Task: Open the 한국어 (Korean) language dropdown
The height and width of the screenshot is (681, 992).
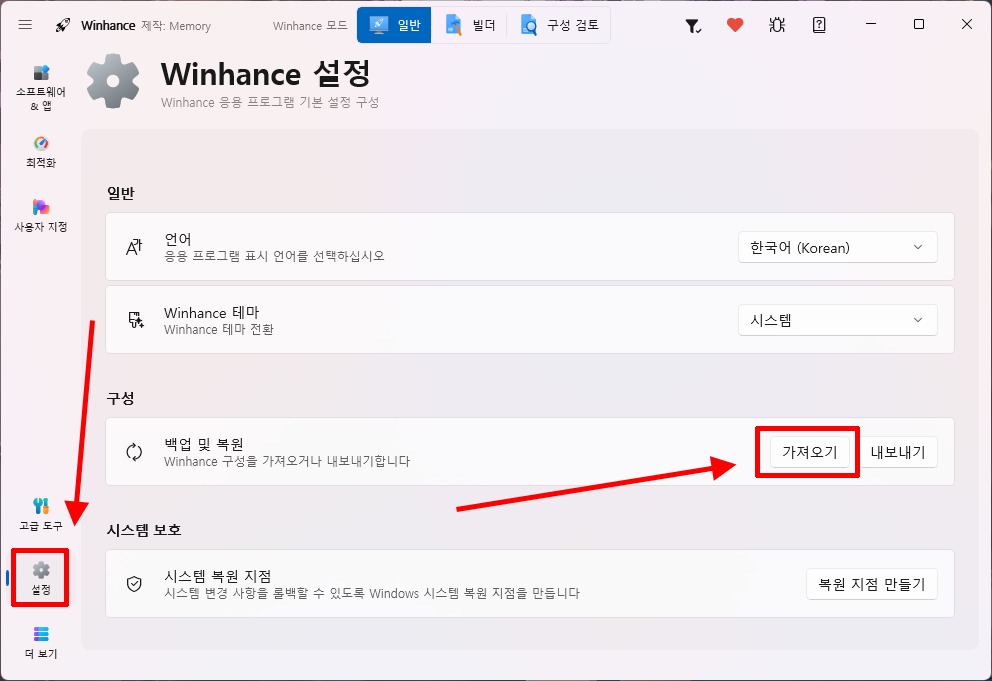Action: pyautogui.click(x=838, y=247)
